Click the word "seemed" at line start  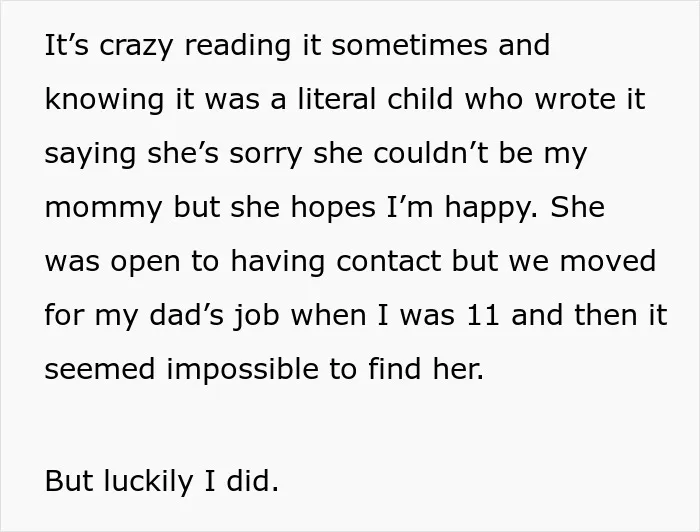(100, 370)
